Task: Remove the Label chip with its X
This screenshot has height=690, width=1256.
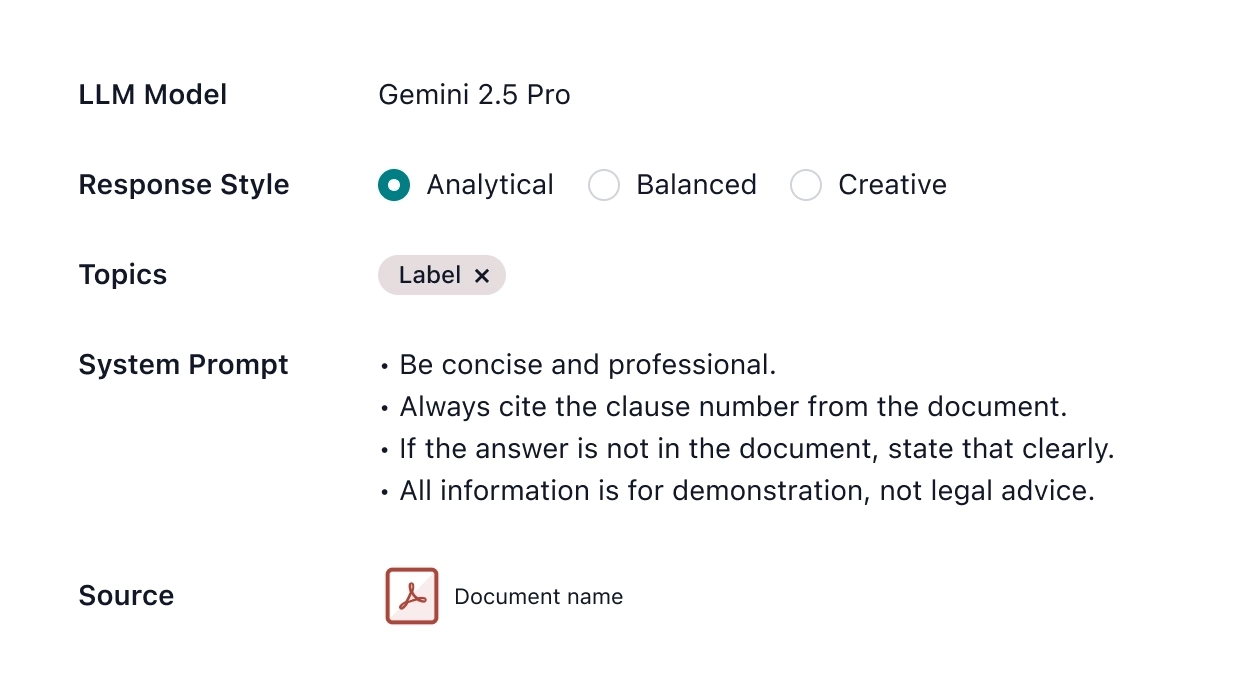Action: (482, 276)
